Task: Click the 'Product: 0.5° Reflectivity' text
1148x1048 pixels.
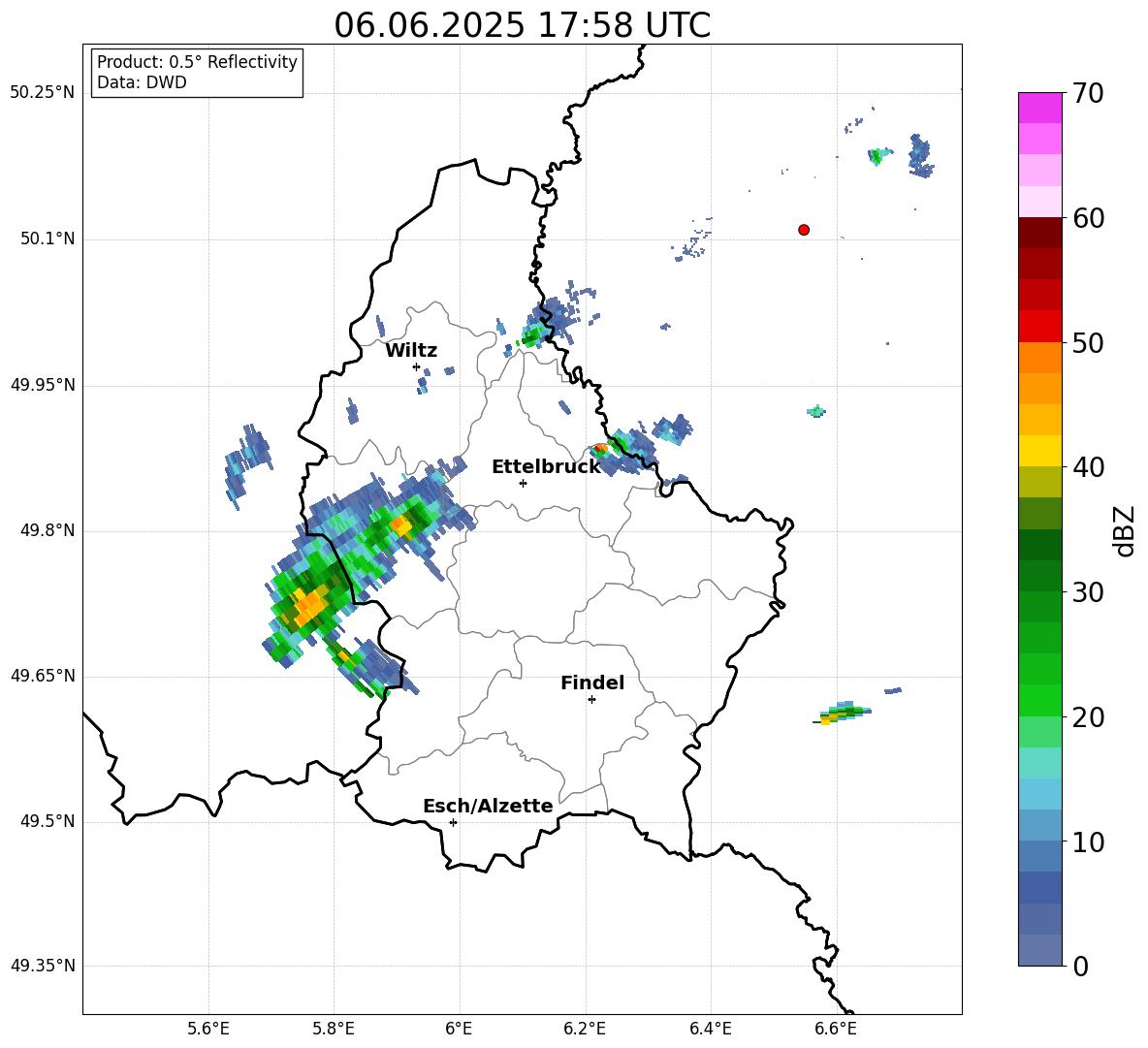Action: (197, 62)
